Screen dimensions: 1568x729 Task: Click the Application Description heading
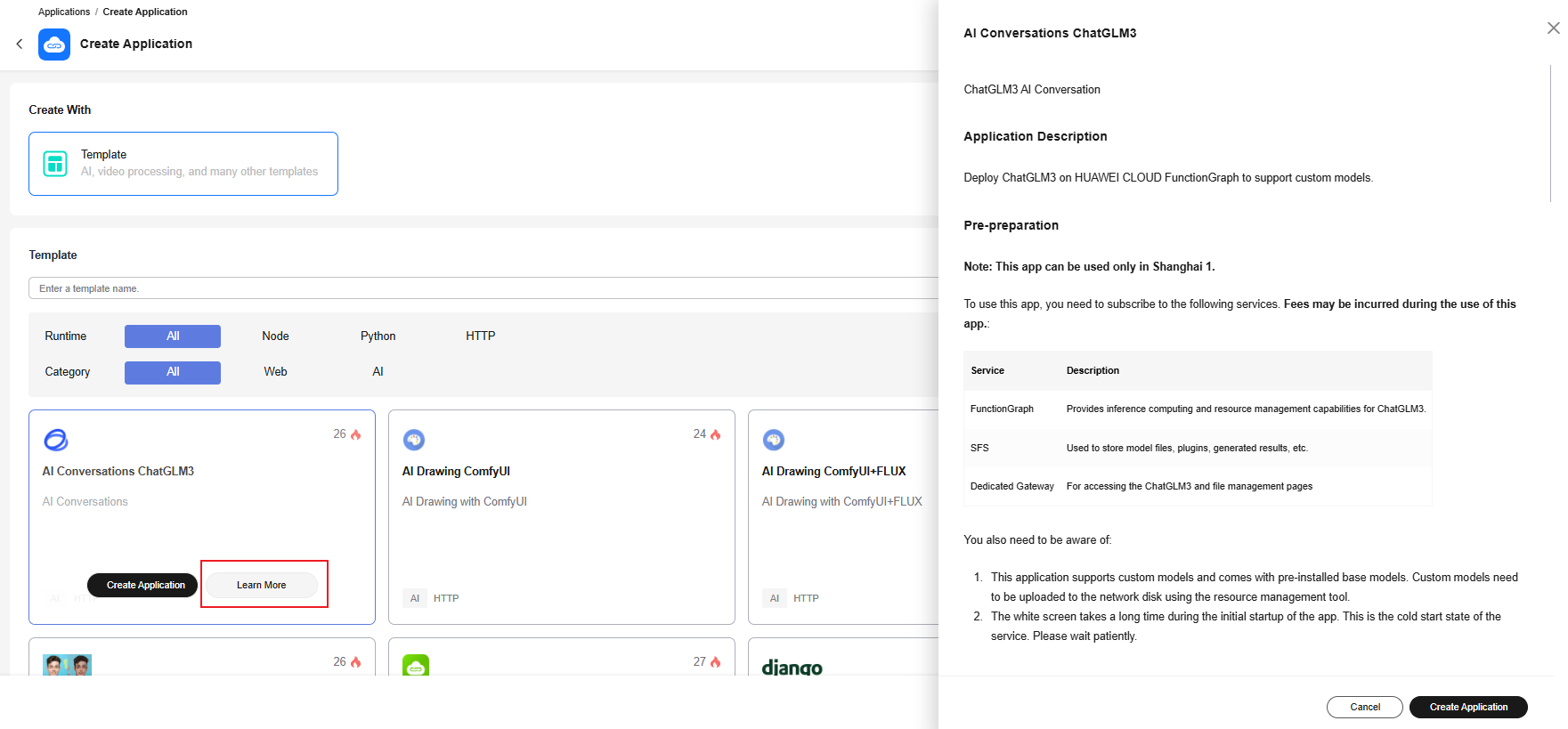coord(1036,136)
